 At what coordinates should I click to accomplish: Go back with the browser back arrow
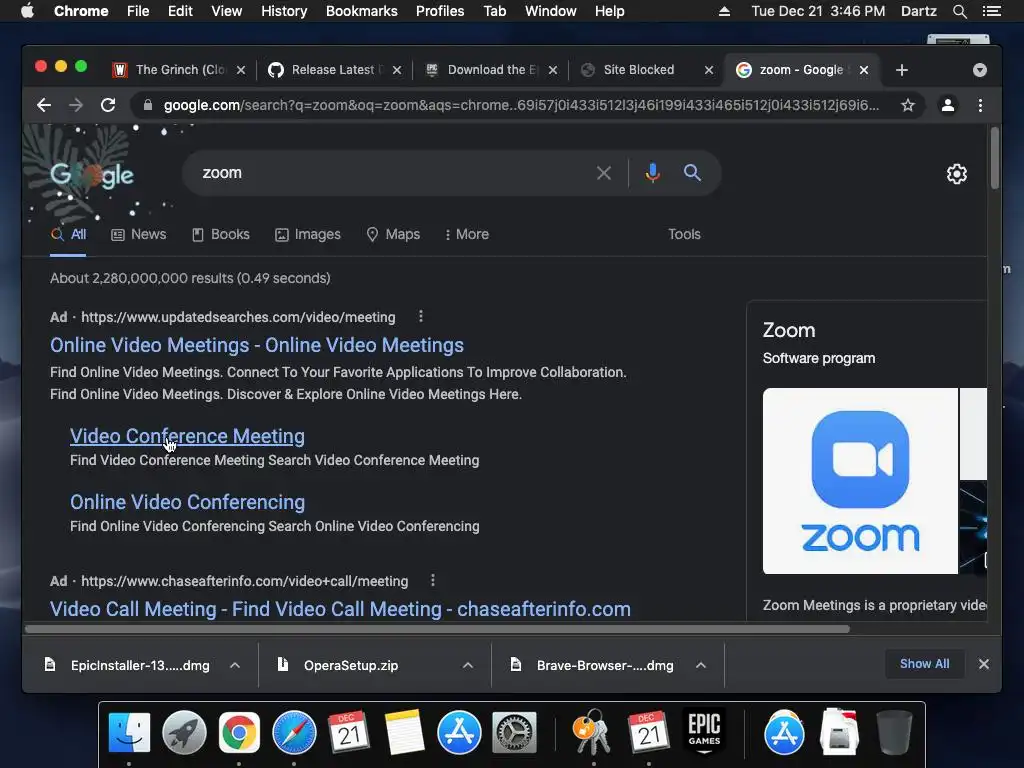[44, 105]
